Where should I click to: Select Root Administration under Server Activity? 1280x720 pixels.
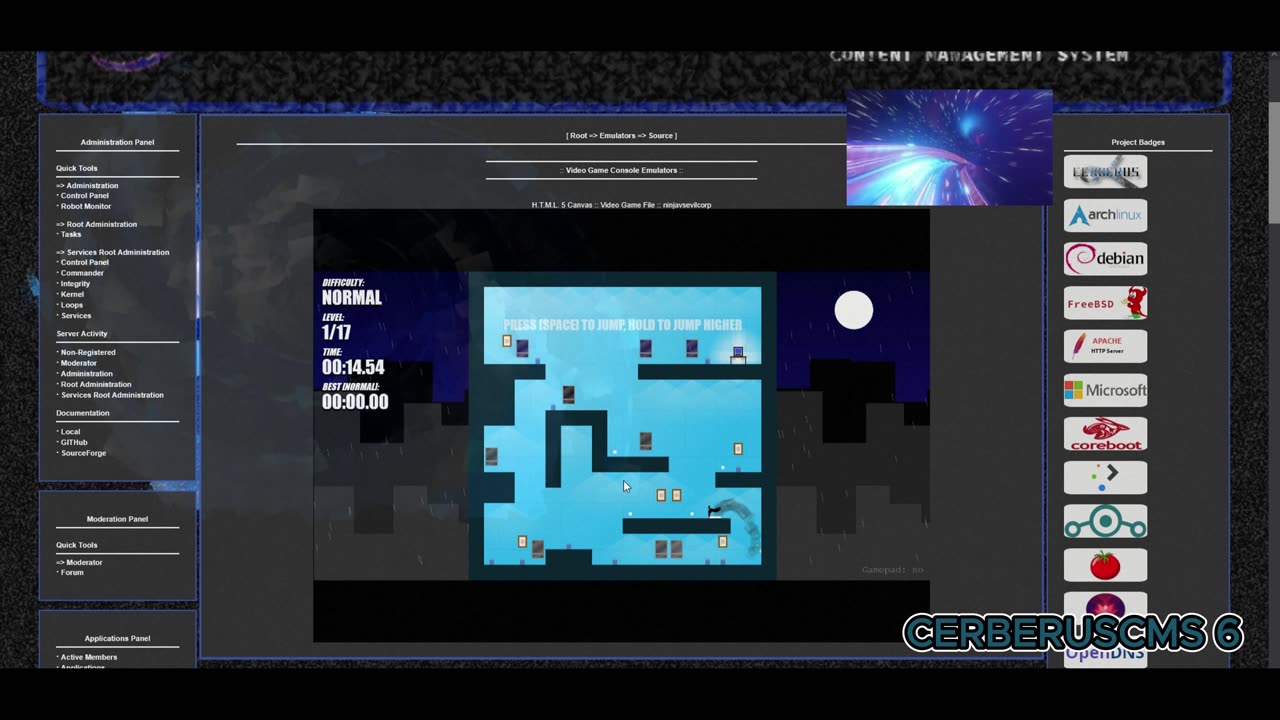tap(96, 384)
